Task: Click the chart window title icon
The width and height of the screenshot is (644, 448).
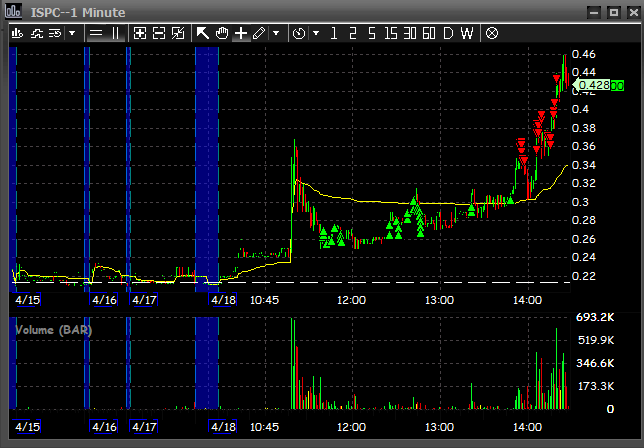Action: click(13, 11)
